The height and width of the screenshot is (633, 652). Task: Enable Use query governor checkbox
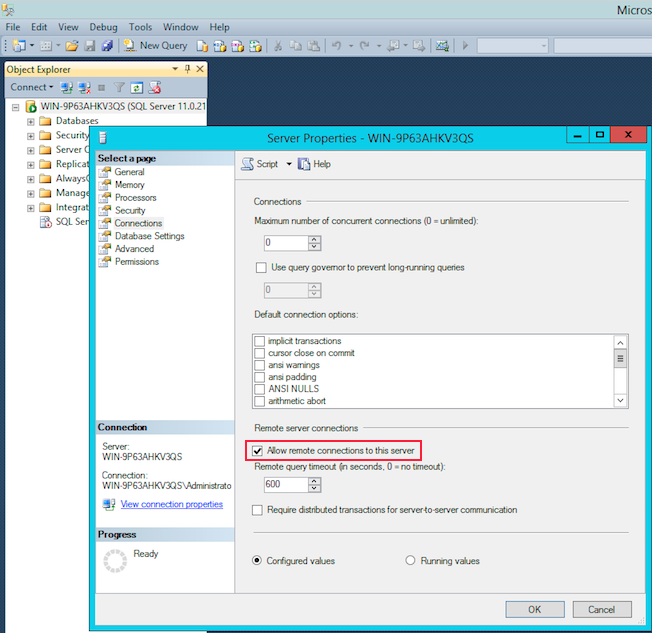pyautogui.click(x=261, y=267)
